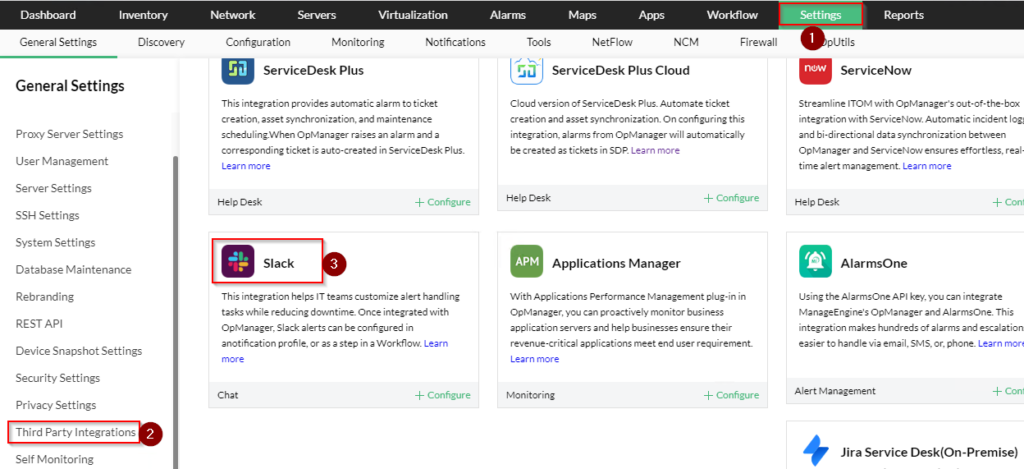Click the ServiceDesk Plus Cloud logo icon
The image size is (1024, 469).
click(526, 71)
